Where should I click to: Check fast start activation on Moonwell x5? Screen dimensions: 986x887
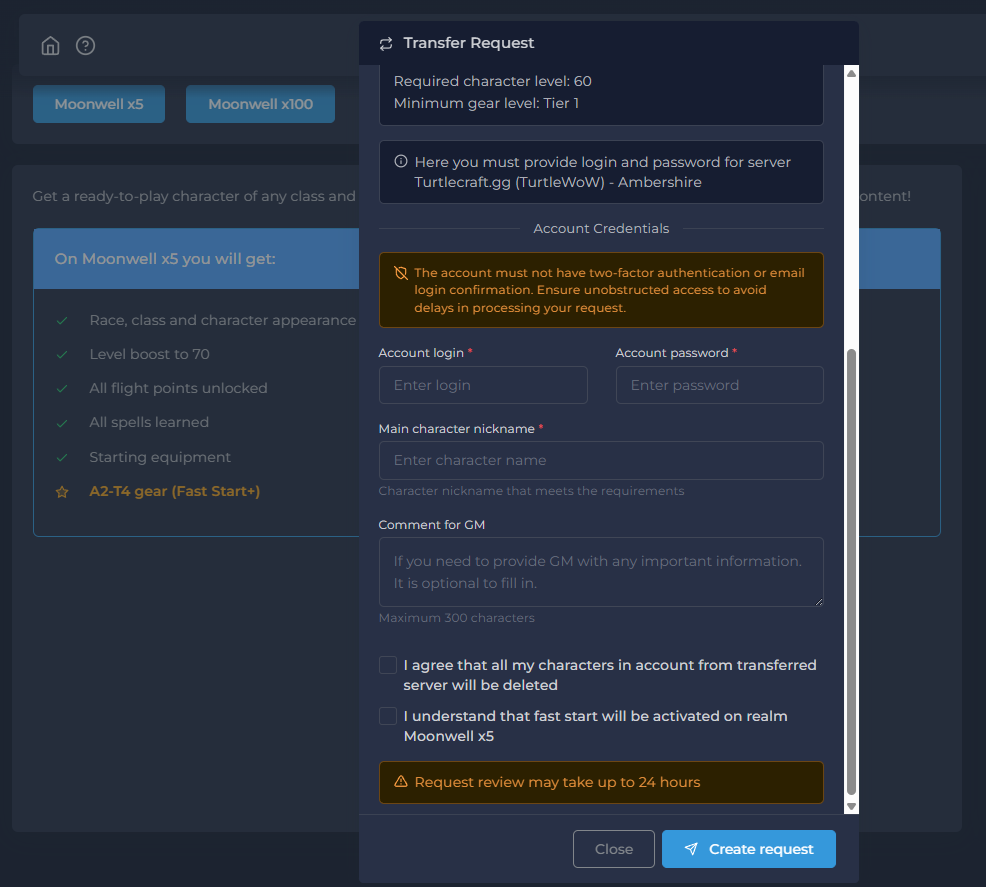(x=388, y=716)
